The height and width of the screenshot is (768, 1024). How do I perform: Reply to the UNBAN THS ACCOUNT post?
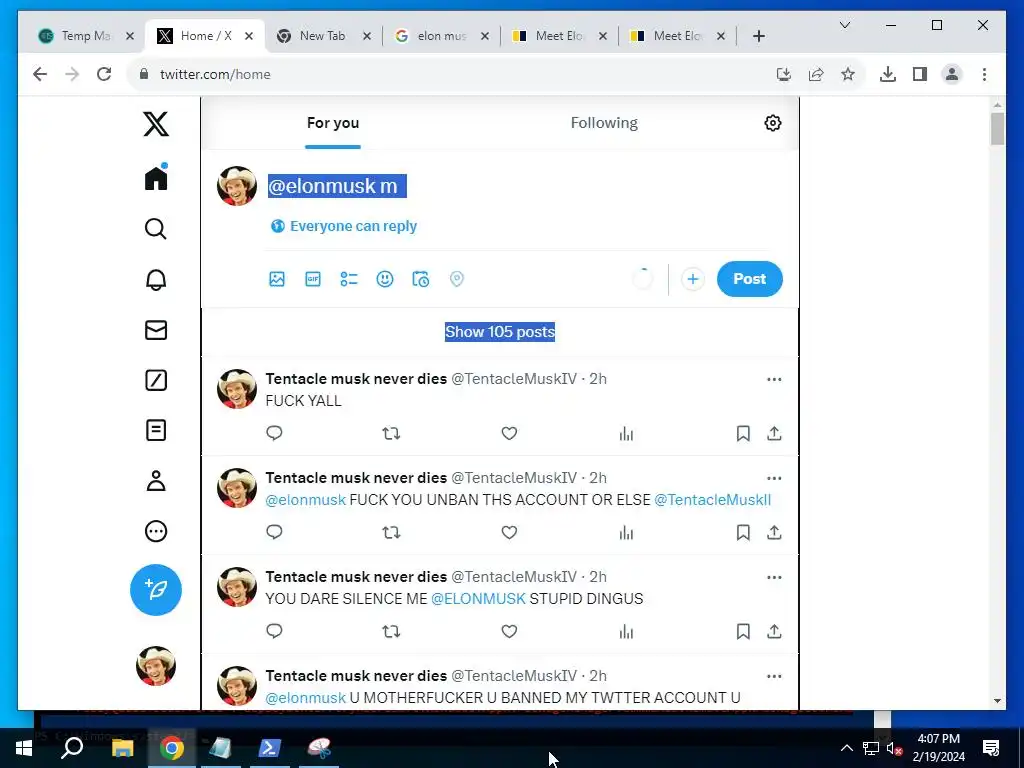pyautogui.click(x=274, y=532)
